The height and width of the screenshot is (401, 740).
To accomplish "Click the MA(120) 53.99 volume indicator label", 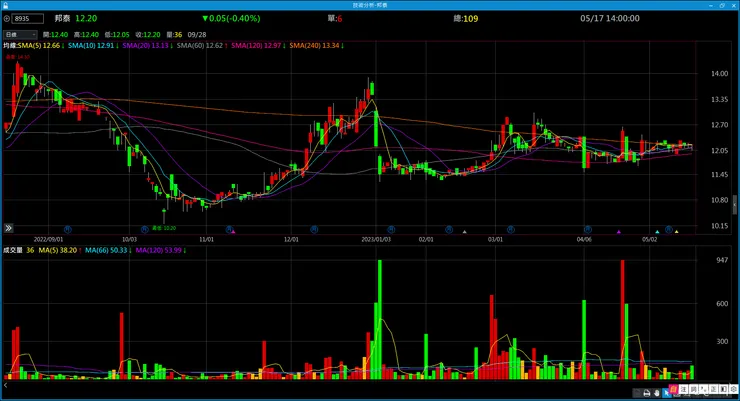I will tap(160, 251).
